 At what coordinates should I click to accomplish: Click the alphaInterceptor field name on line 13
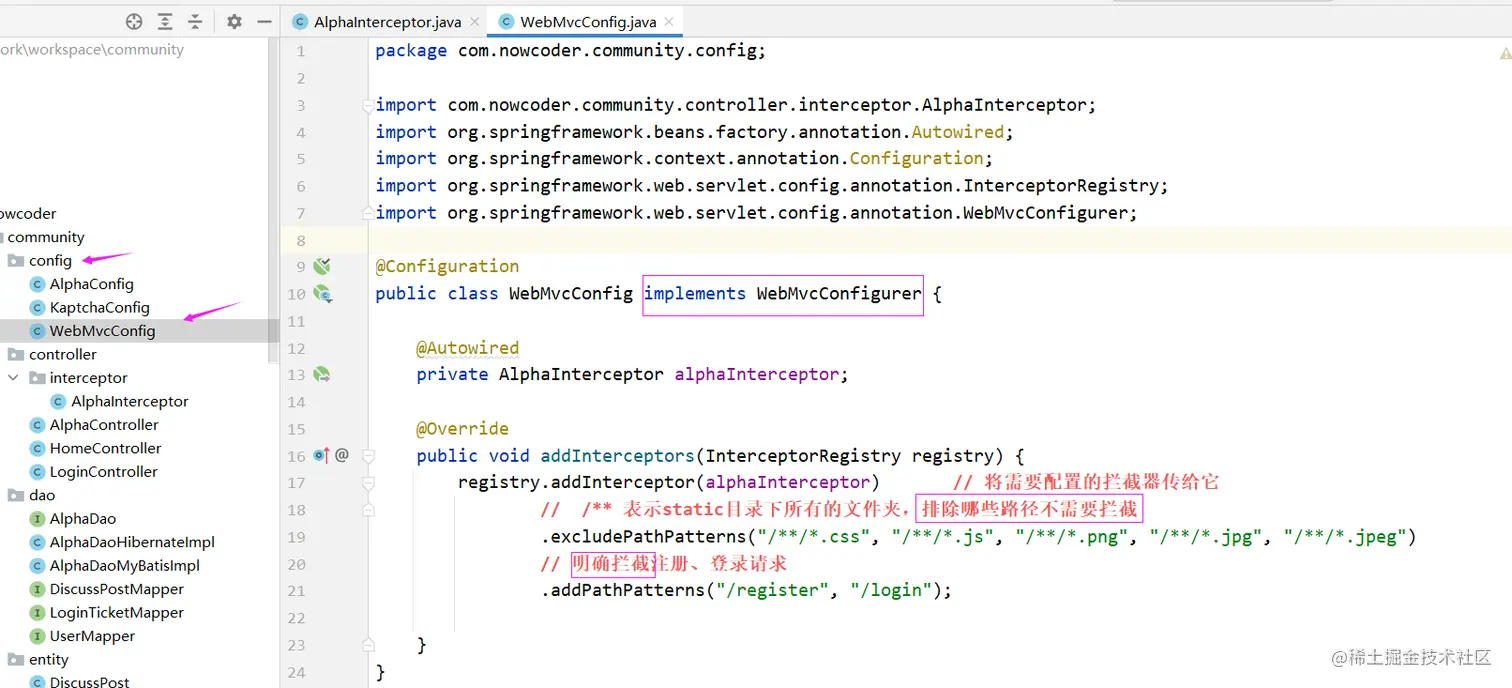point(757,375)
